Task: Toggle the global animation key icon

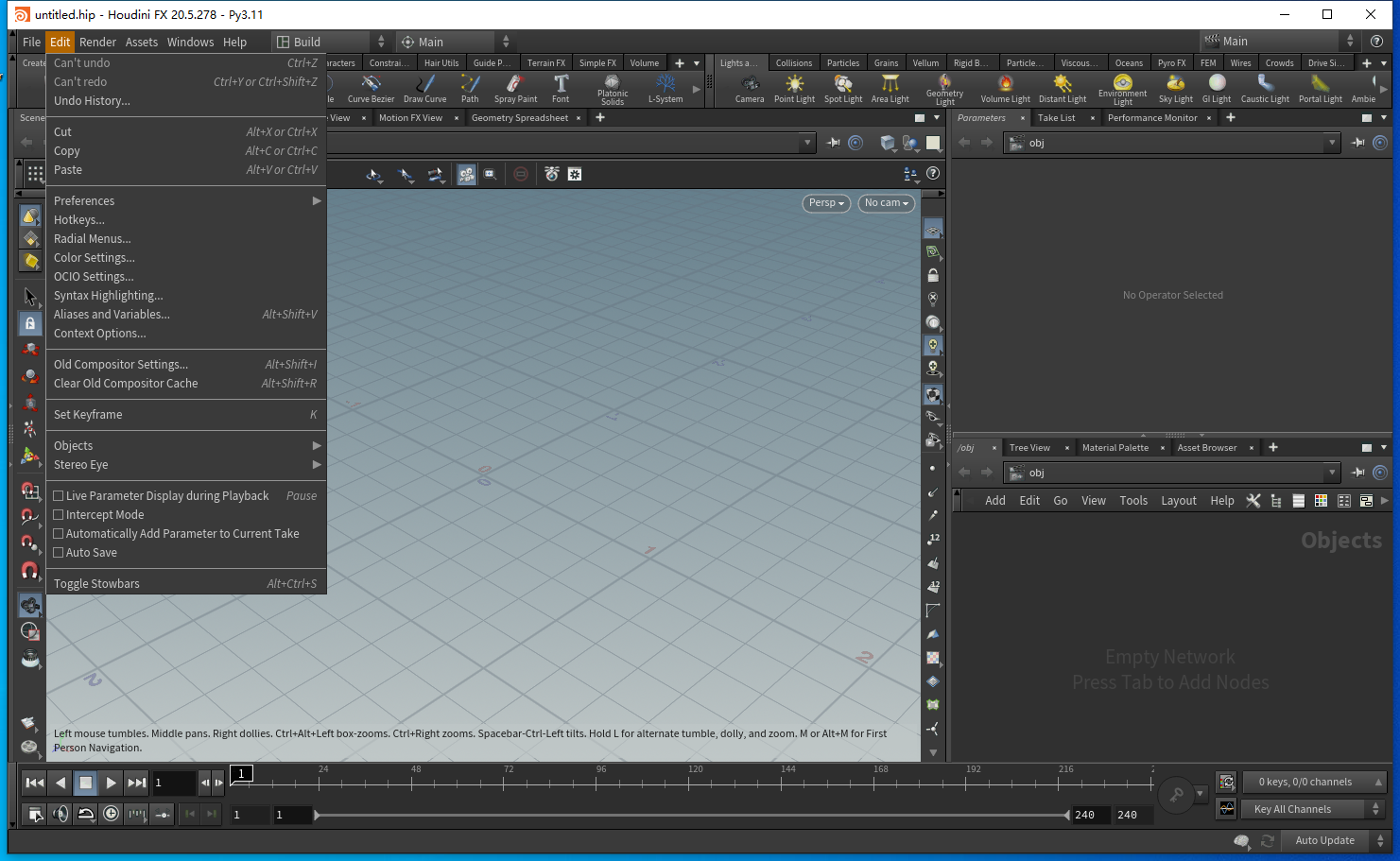Action: (x=1177, y=795)
